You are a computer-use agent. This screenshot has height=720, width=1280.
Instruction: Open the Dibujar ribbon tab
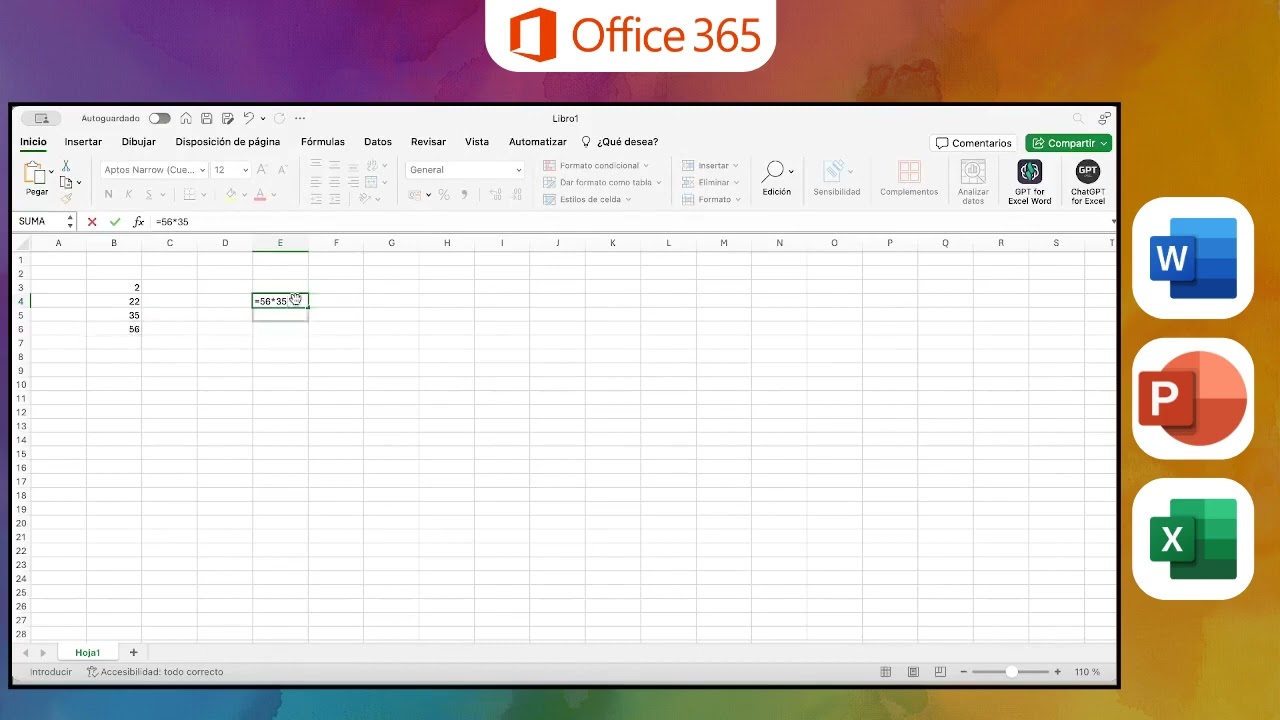(x=139, y=142)
